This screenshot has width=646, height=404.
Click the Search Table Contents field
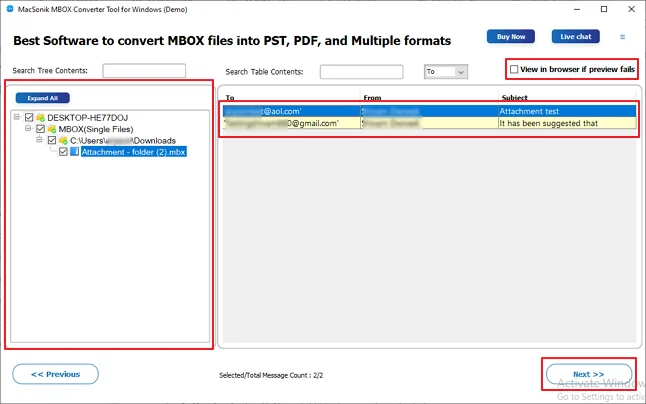361,72
